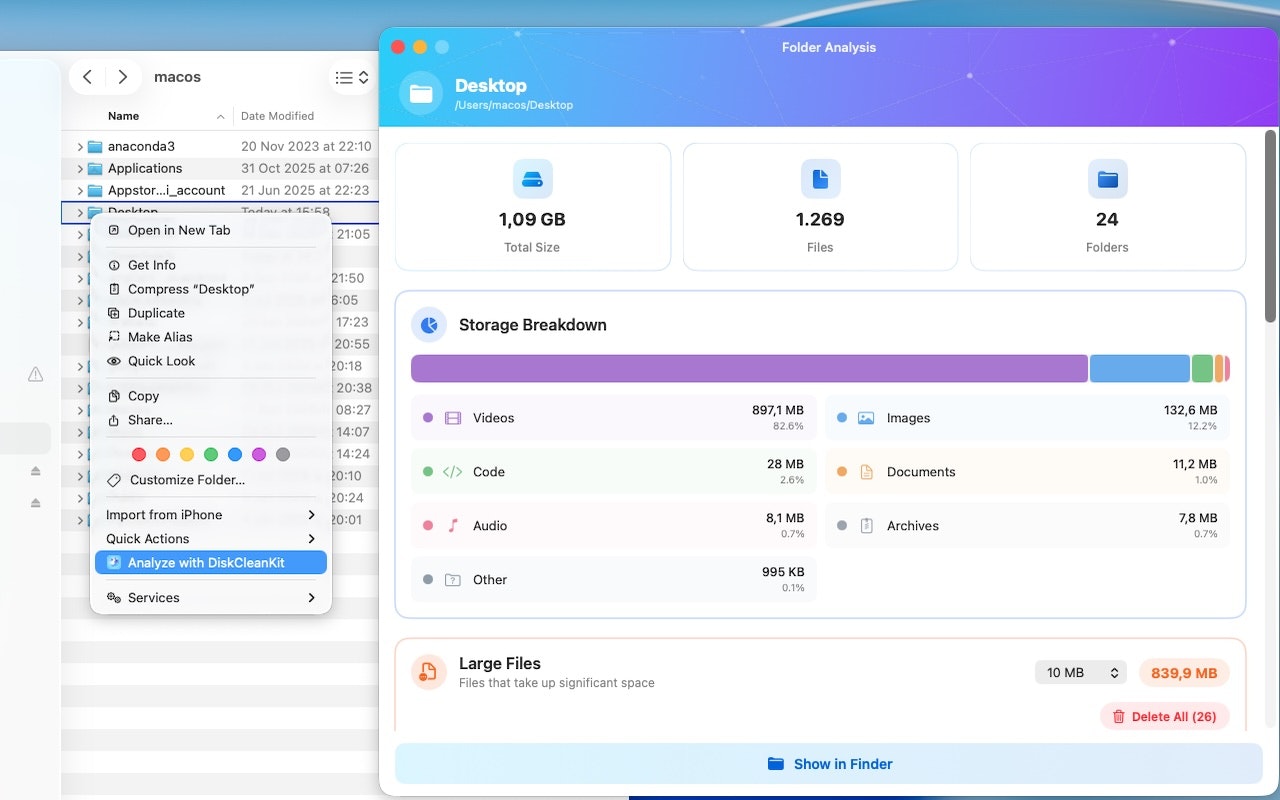Expand the Quick Actions submenu arrow
The width and height of the screenshot is (1280, 800).
click(x=312, y=539)
